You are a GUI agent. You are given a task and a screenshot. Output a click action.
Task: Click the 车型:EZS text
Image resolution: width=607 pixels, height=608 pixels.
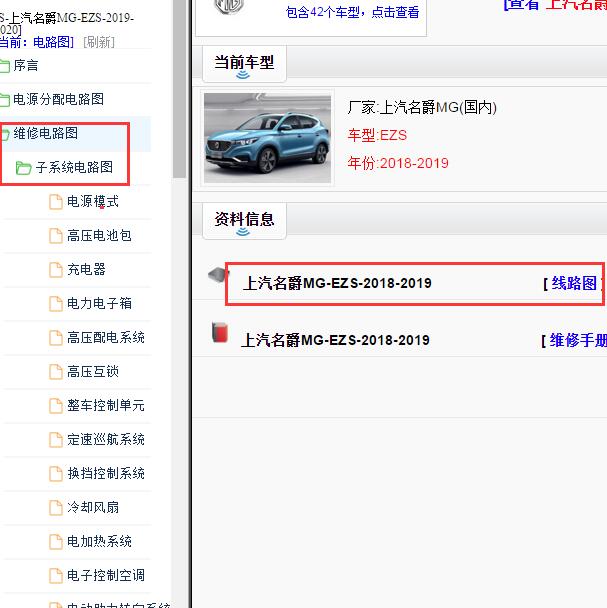pos(377,135)
